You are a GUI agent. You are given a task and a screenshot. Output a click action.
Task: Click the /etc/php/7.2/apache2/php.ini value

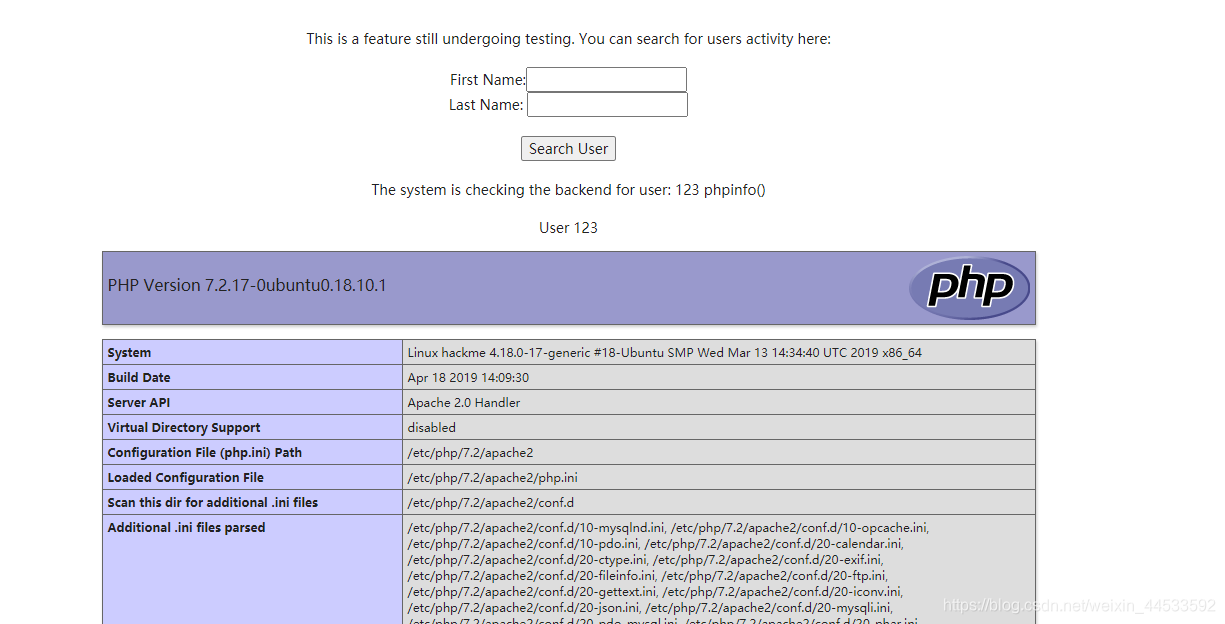coord(492,477)
